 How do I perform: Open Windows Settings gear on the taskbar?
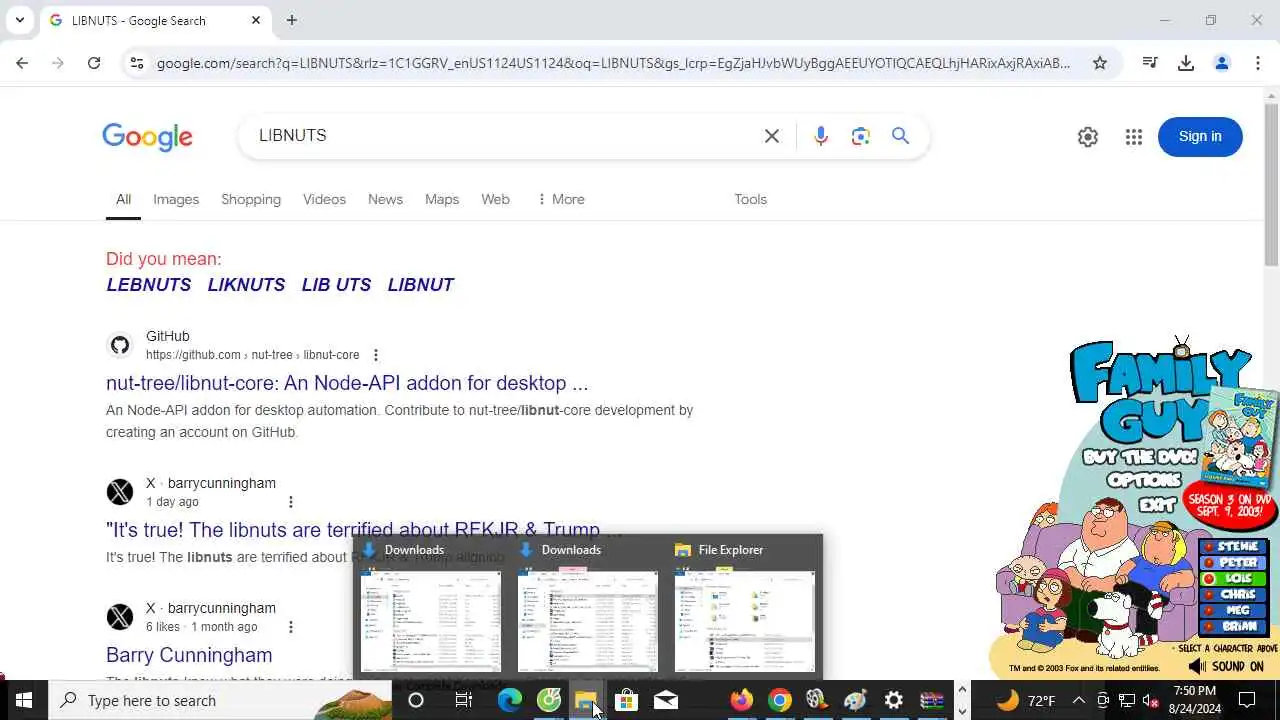click(x=894, y=700)
